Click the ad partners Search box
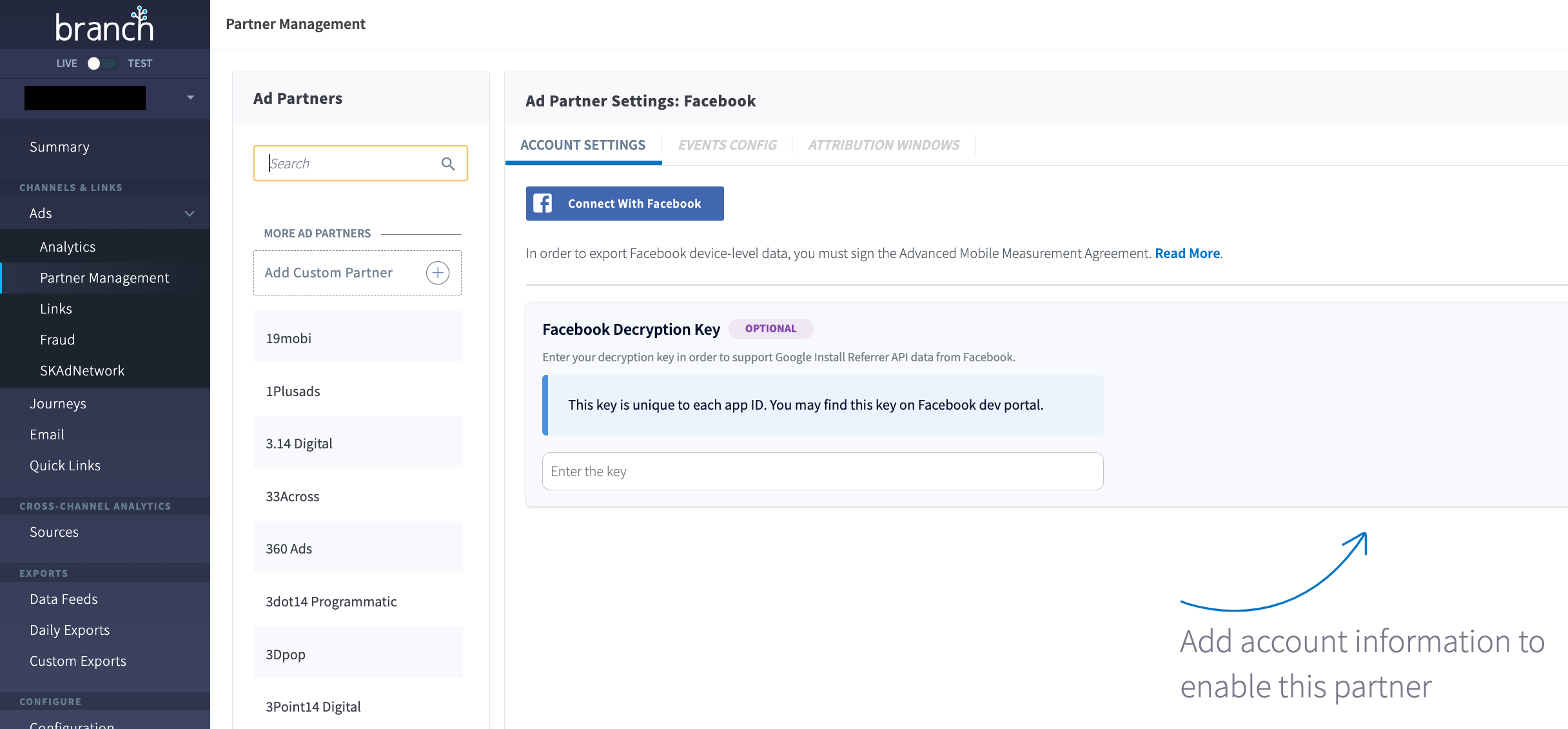The height and width of the screenshot is (729, 1568). pyautogui.click(x=351, y=164)
